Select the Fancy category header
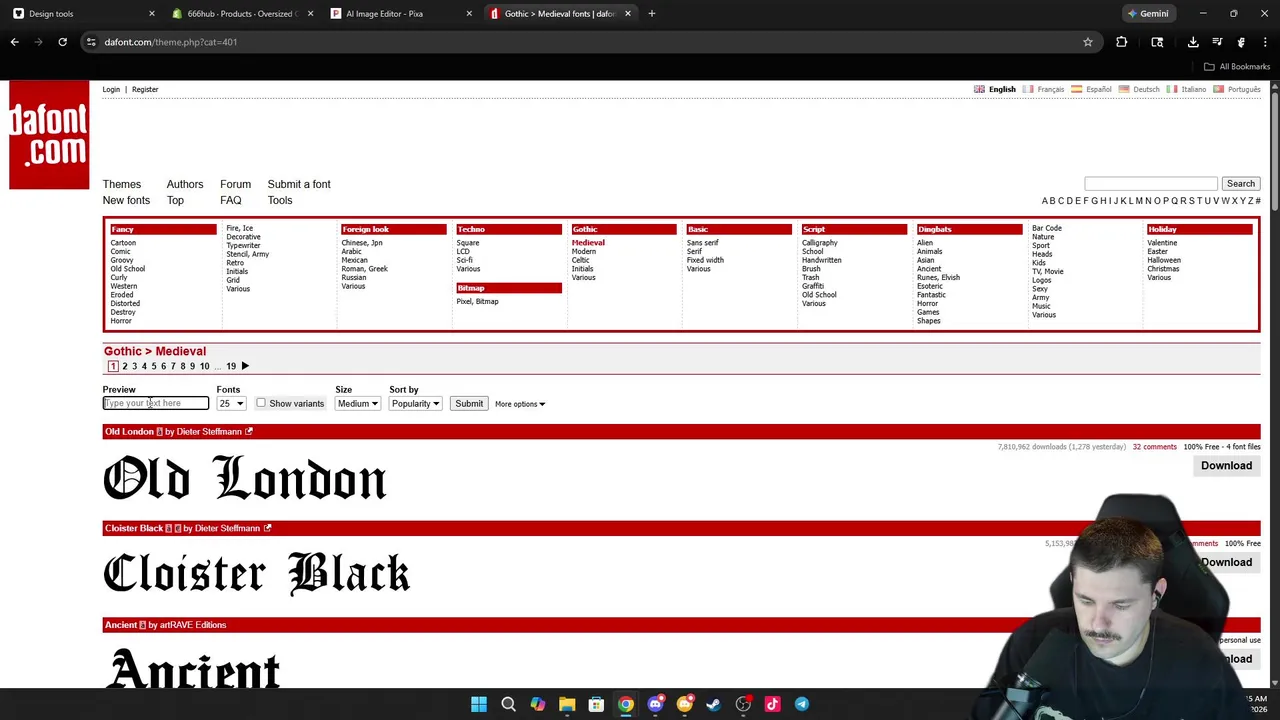This screenshot has height=720, width=1280. 163,229
